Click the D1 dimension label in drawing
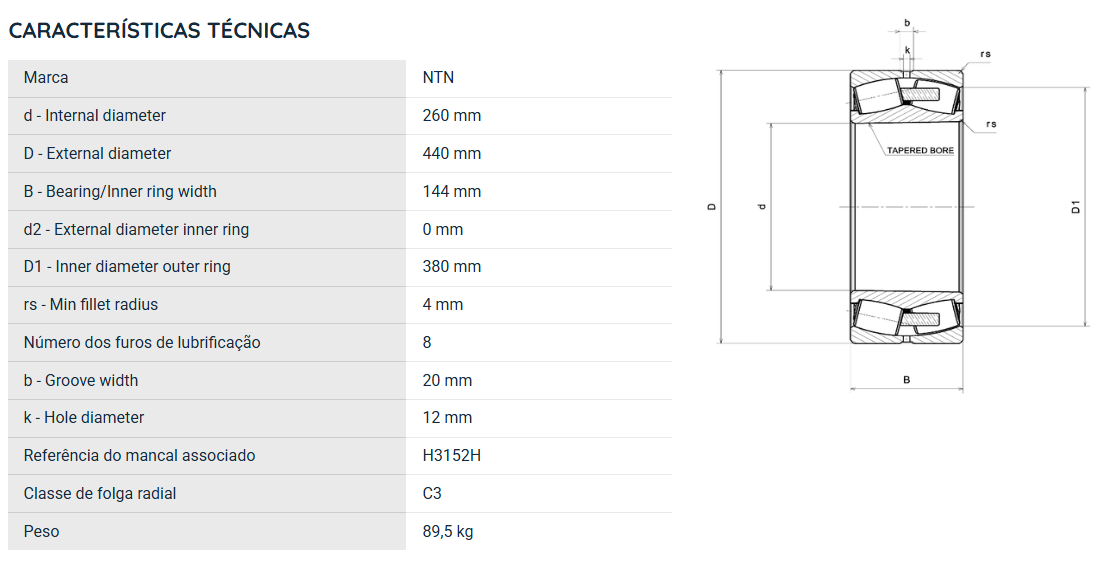Image resolution: width=1105 pixels, height=561 pixels. coord(1076,207)
